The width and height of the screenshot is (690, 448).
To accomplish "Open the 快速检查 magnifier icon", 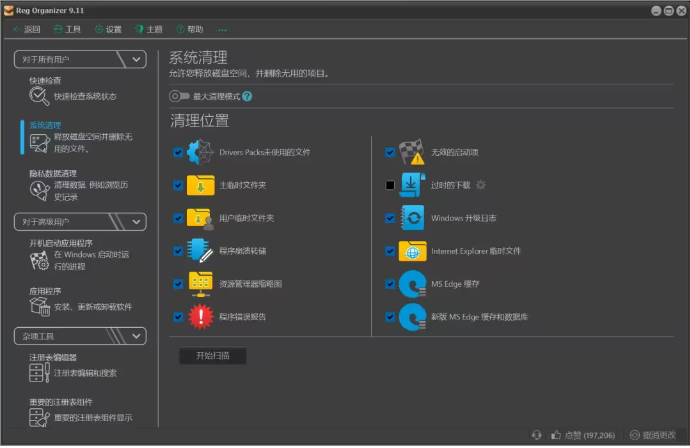I will point(39,96).
